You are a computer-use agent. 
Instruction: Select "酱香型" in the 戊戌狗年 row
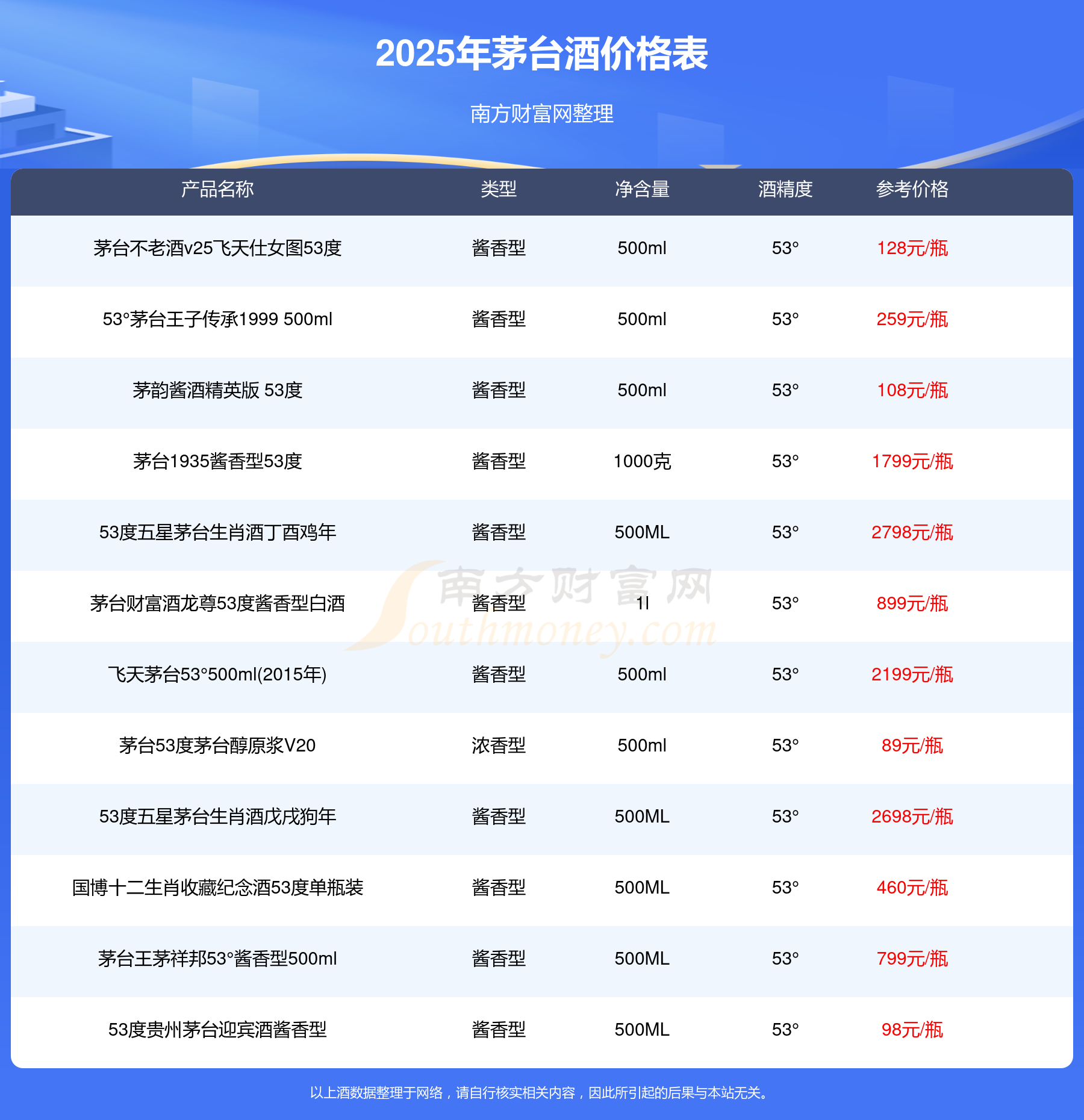(499, 817)
